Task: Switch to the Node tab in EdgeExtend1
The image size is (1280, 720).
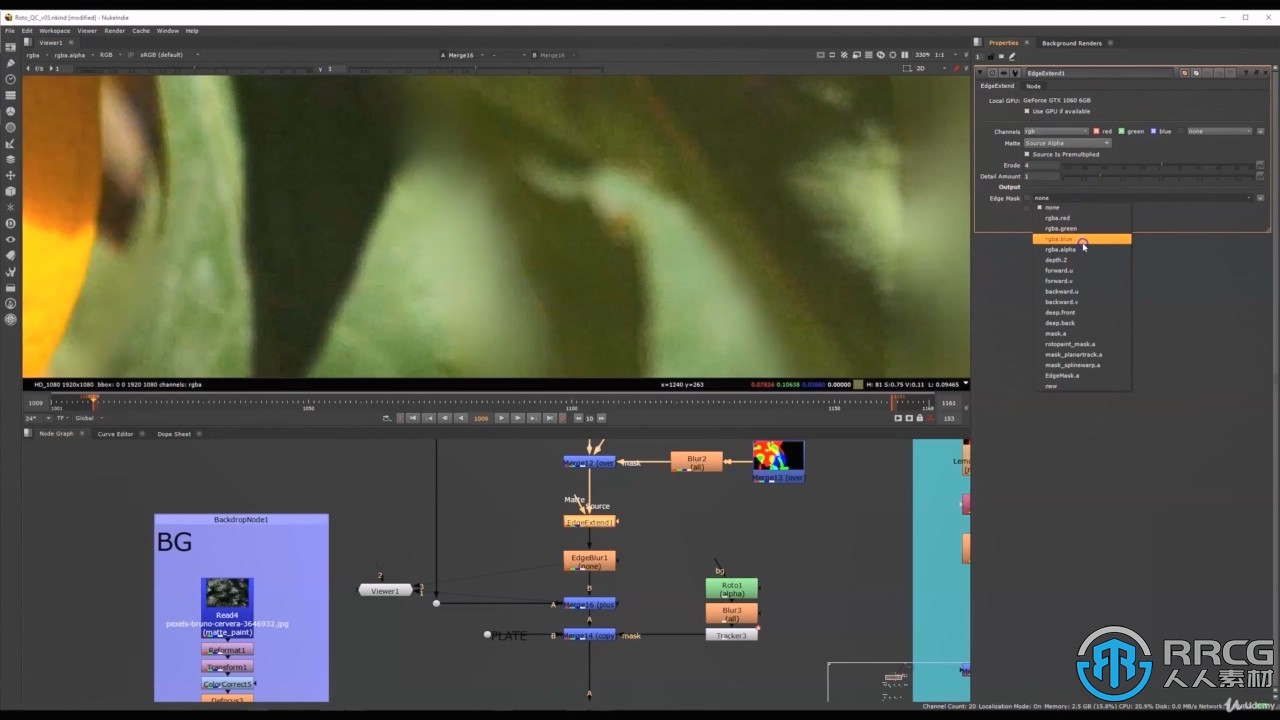Action: tap(1034, 86)
